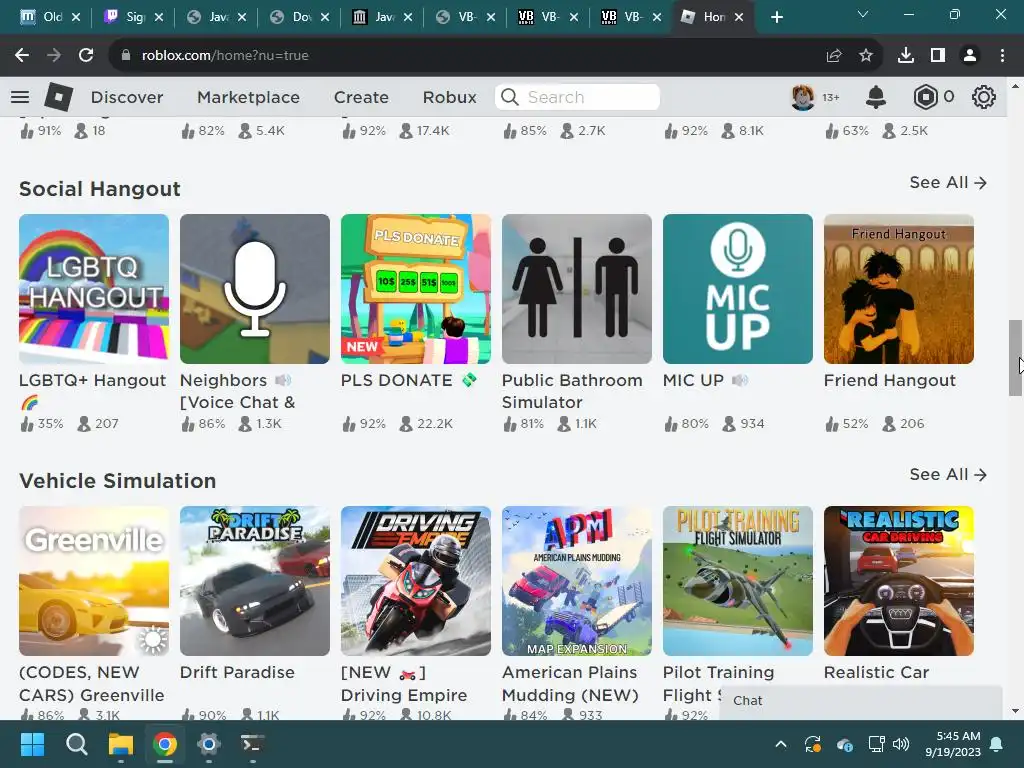Click the search magnifier icon in Roblox
1024x768 pixels.
click(x=510, y=97)
